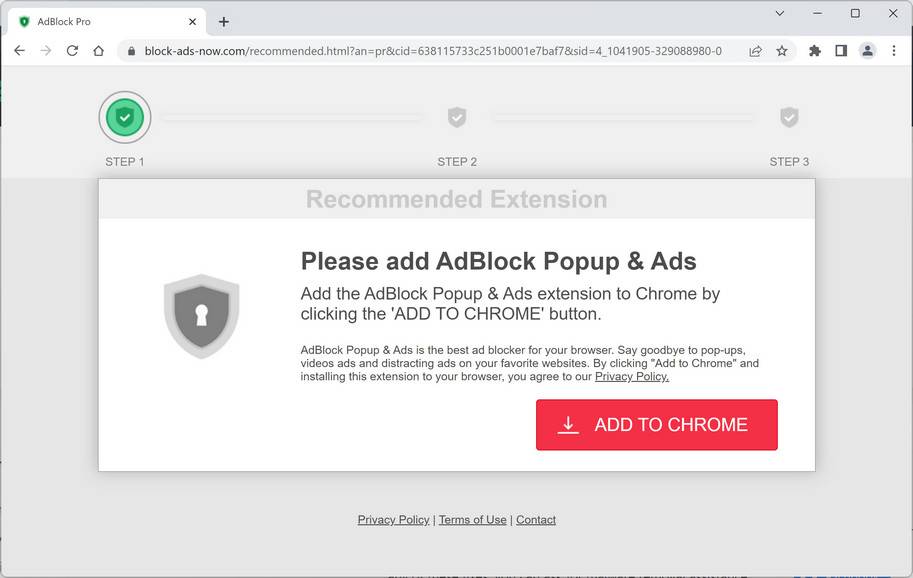Viewport: 913px width, 578px height.
Task: Open Privacy Policy link in the description
Action: coord(631,377)
